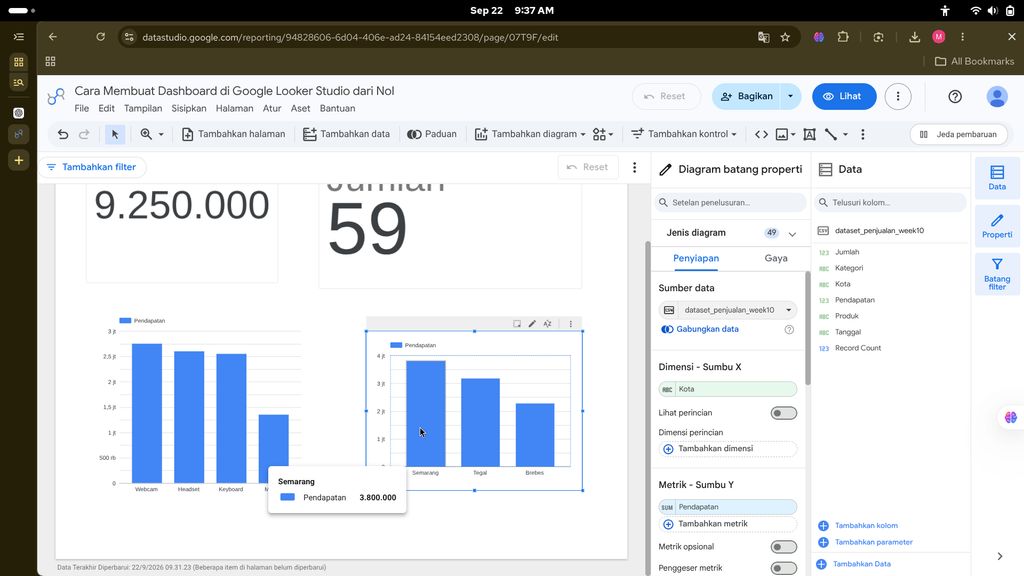The height and width of the screenshot is (576, 1024).
Task: Open the dataset_penjualan_week10 data source dropdown
Action: click(728, 310)
